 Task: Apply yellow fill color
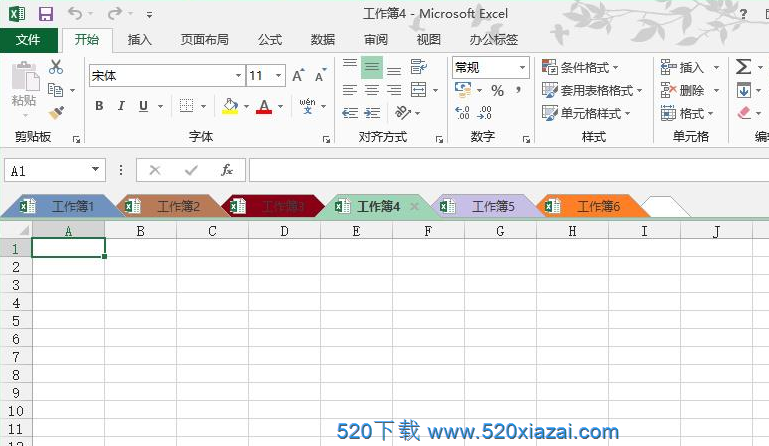coord(230,105)
